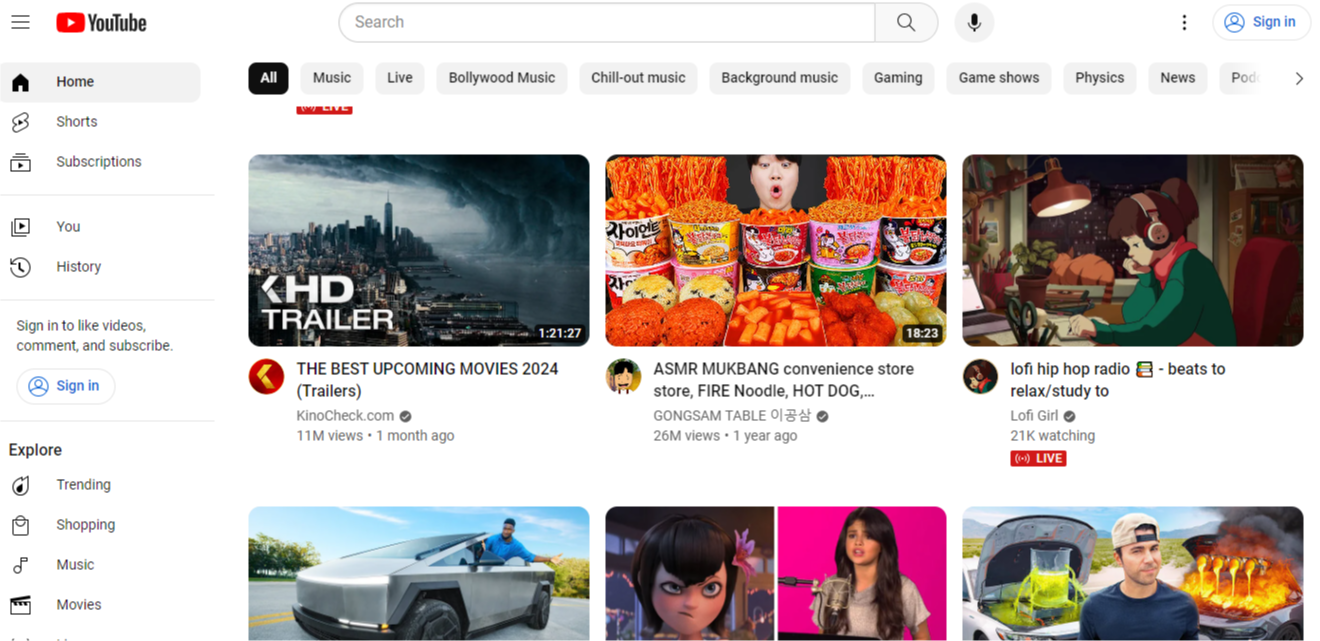Open the History clock icon
1320x641 pixels.
tap(21, 267)
